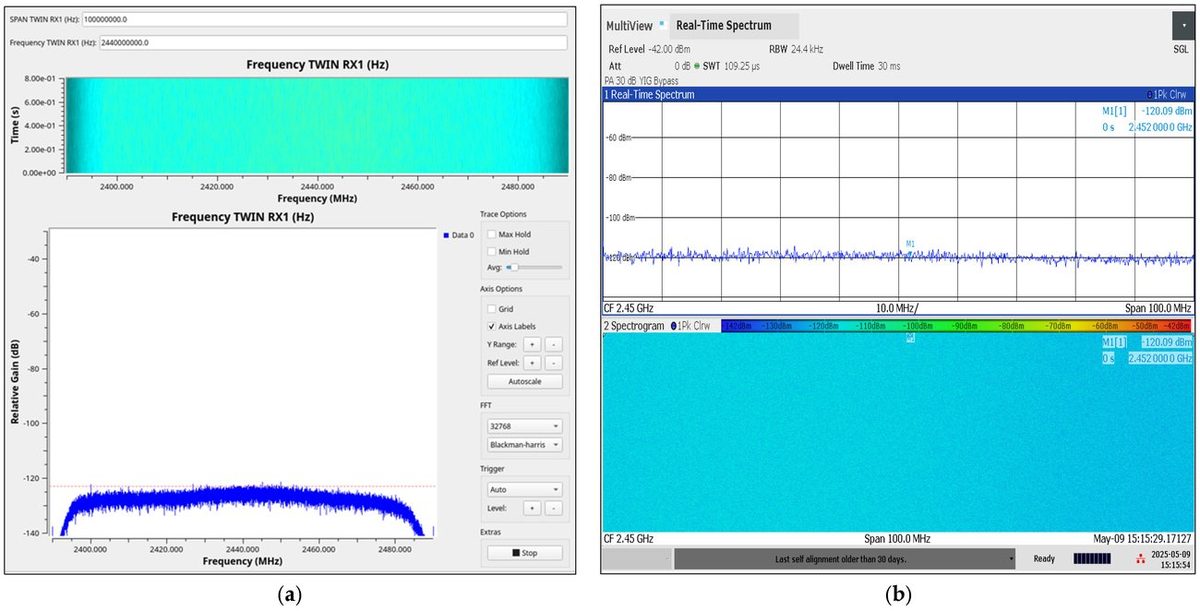Enable the Min Hold checkbox
This screenshot has width=1200, height=611.
click(x=492, y=251)
